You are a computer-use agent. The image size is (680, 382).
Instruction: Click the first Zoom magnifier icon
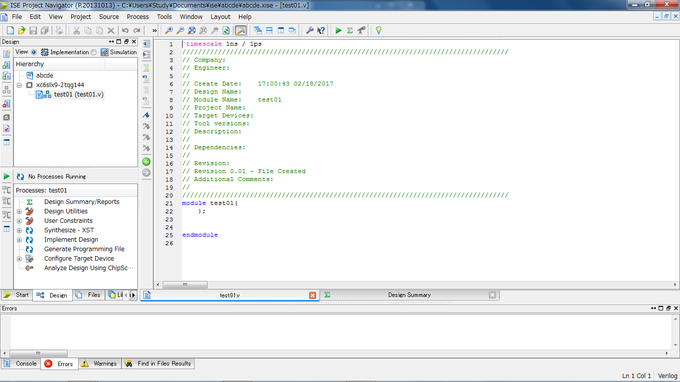point(169,30)
